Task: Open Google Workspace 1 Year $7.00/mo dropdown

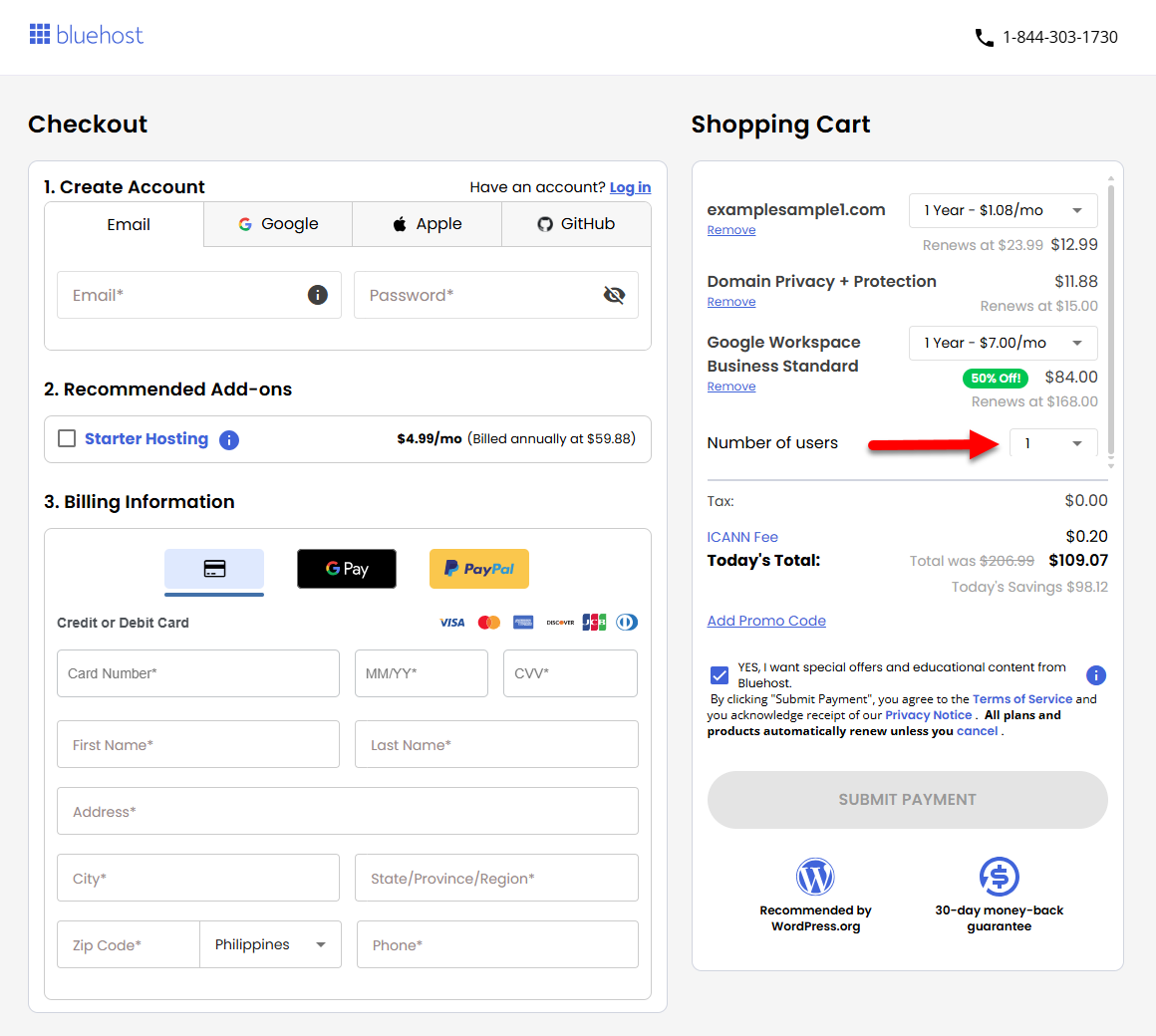Action: click(1003, 344)
